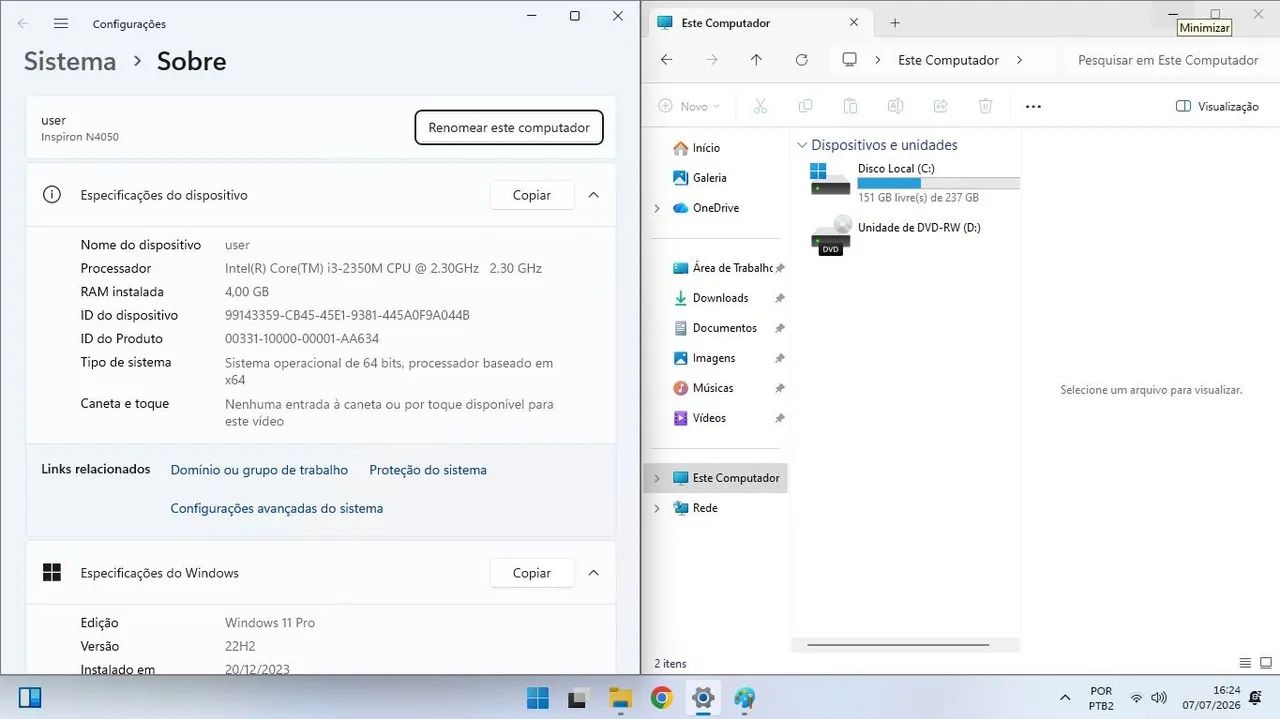Select Disco Local (C:) drive
Image resolution: width=1280 pixels, height=719 pixels.
(x=914, y=182)
